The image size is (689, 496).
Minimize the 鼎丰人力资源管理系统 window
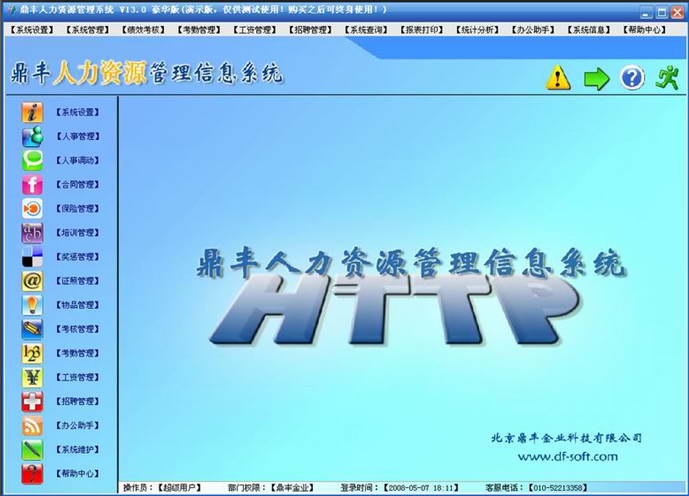coord(645,13)
